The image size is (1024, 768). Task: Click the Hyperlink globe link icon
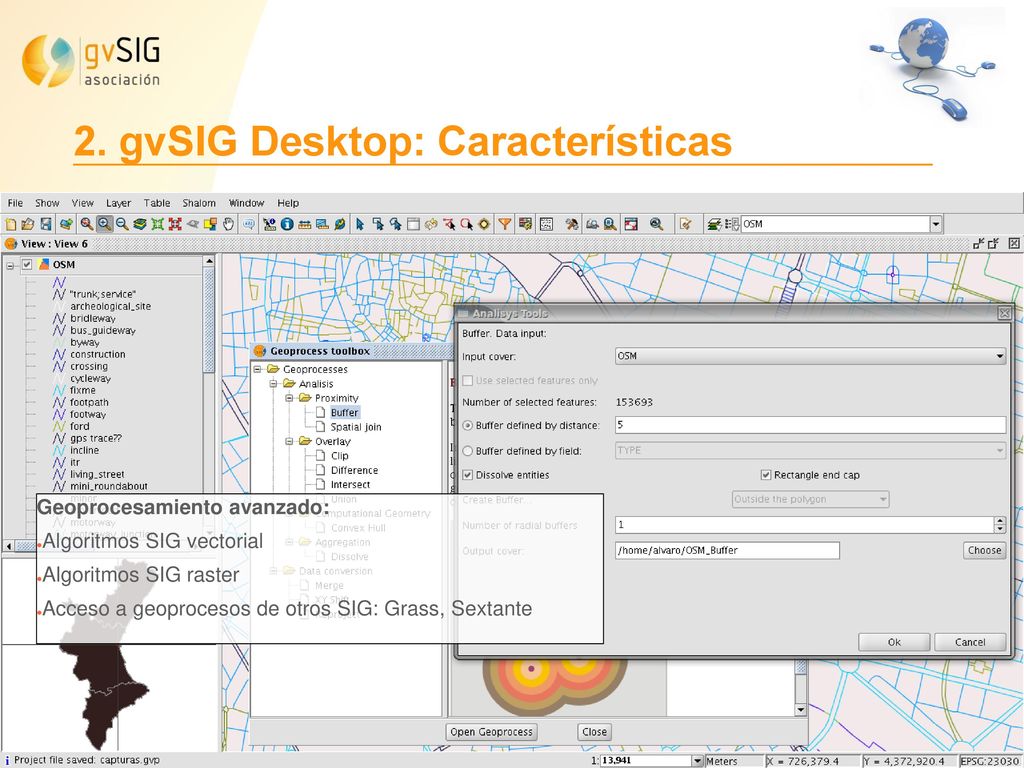[340, 224]
